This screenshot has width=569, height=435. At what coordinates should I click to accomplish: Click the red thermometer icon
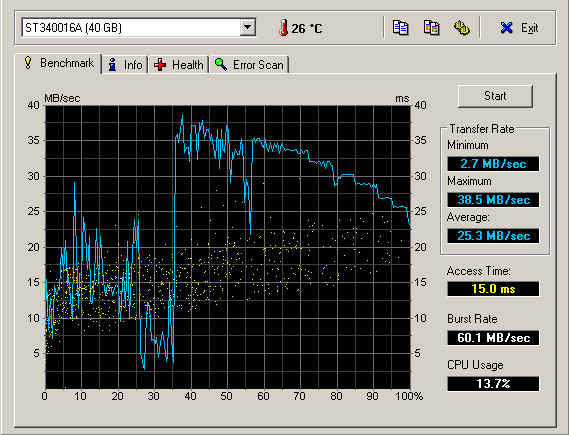point(284,28)
